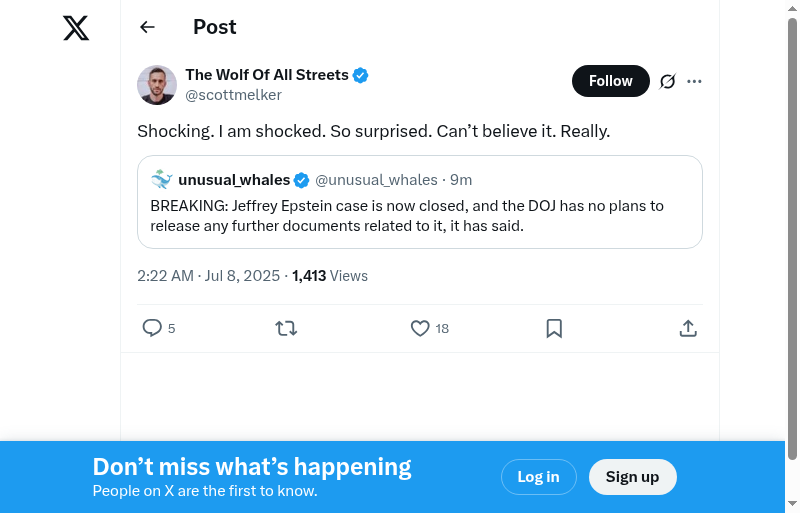Follow The Wolf Of All Streets
800x513 pixels.
click(610, 81)
